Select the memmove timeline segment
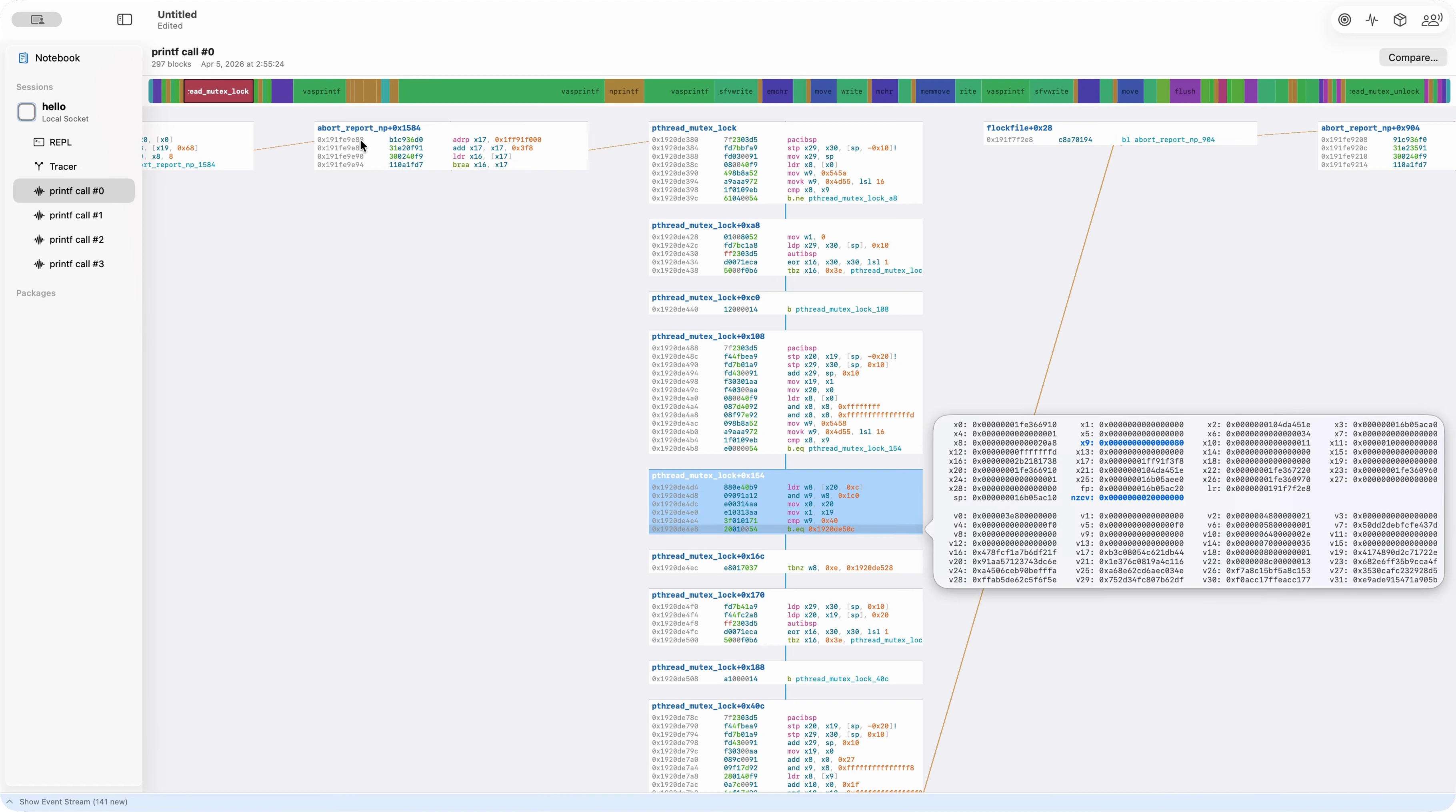Viewport: 1456px width, 812px height. tap(935, 91)
